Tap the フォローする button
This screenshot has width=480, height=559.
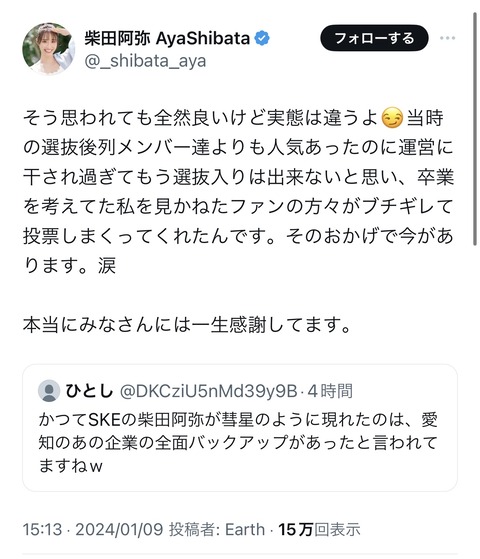(374, 38)
